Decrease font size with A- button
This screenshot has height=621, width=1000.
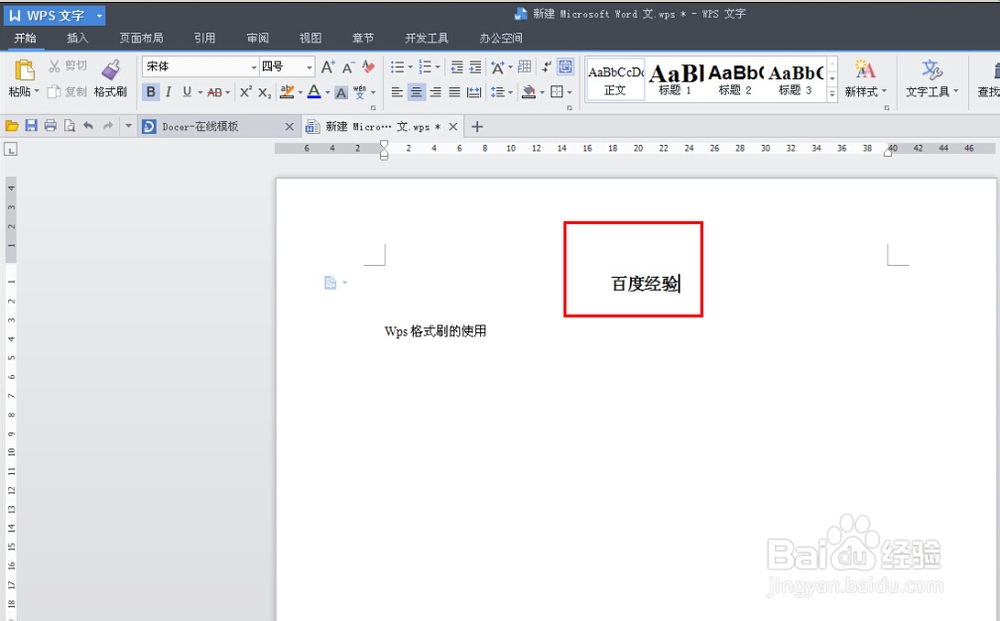pos(348,67)
